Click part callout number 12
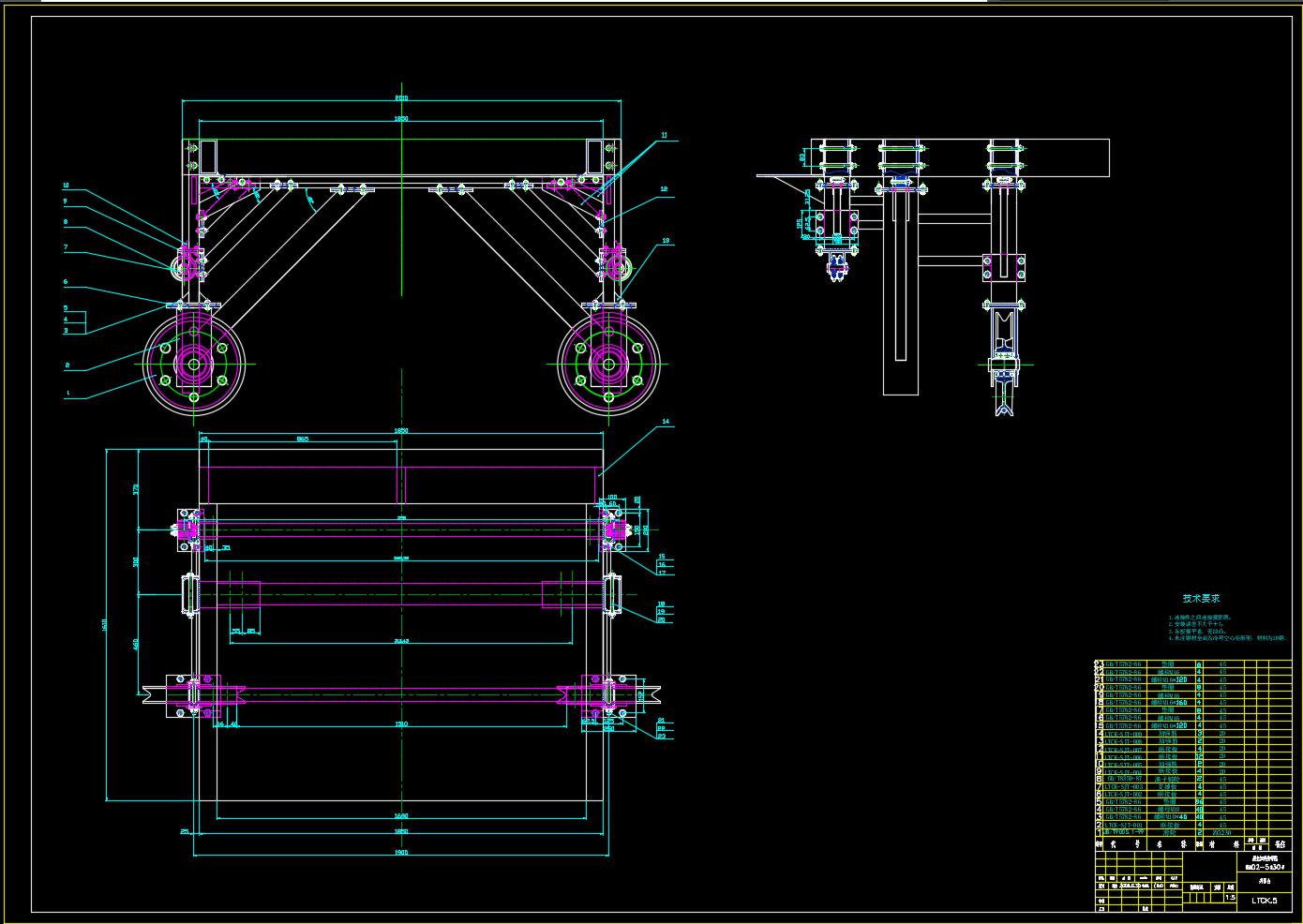The image size is (1303, 924). 664,189
